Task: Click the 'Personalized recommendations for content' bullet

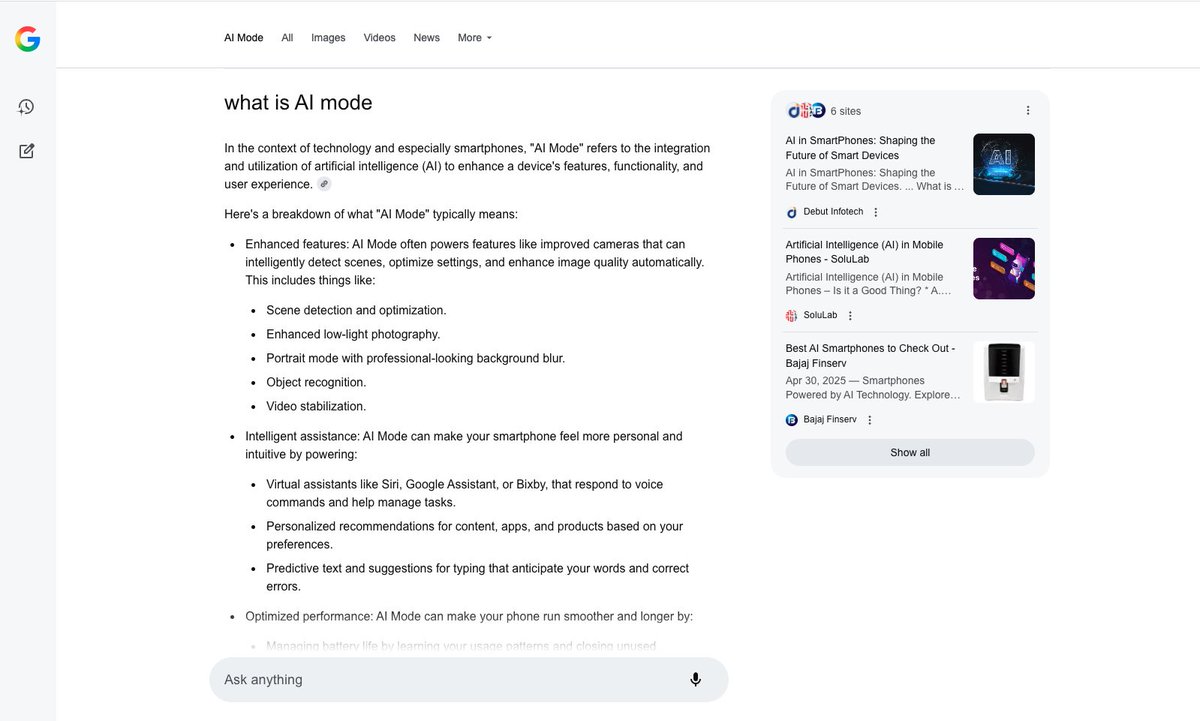Action: (474, 535)
